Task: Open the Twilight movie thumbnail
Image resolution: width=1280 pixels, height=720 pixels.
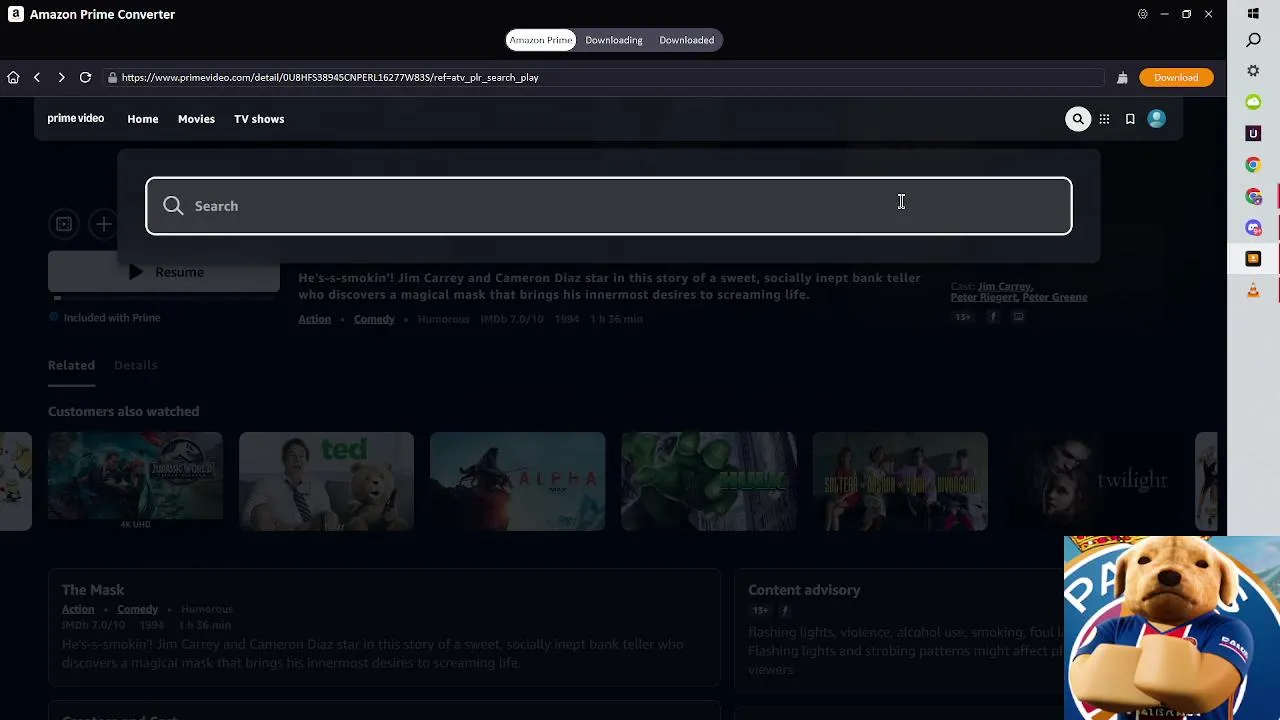Action: (x=1091, y=481)
